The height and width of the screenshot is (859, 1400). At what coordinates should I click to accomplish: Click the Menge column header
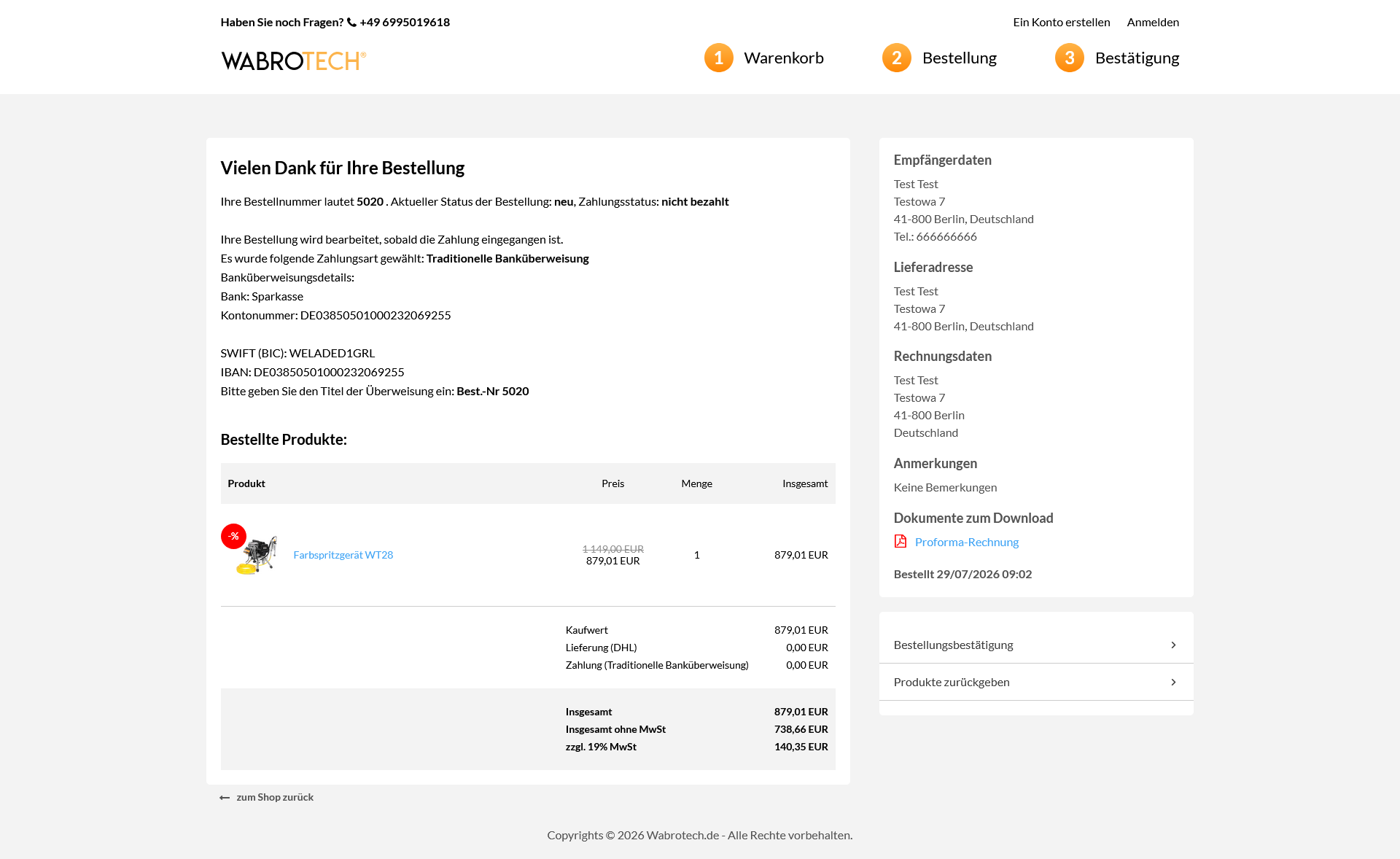coord(696,483)
